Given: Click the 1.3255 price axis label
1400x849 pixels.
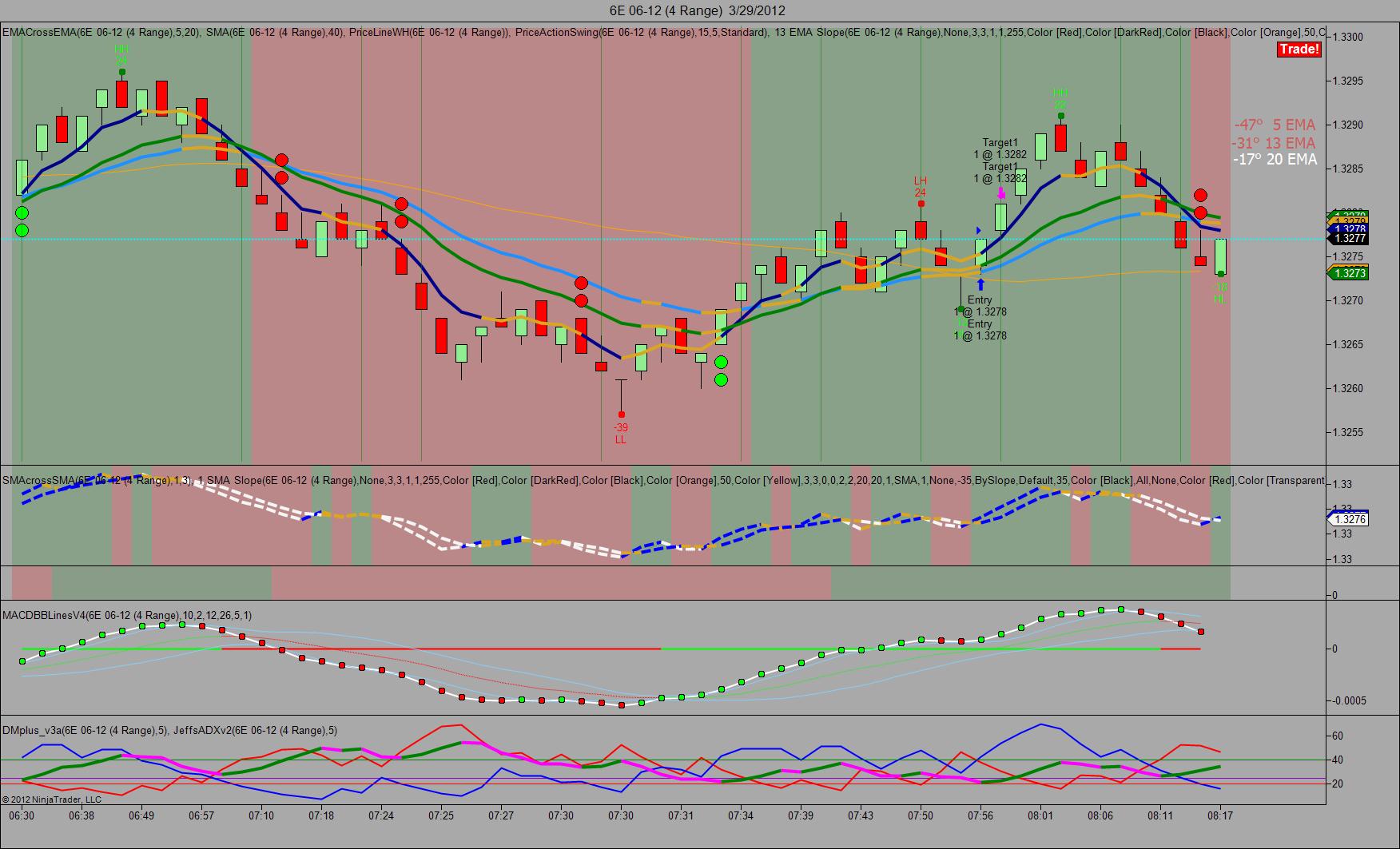Looking at the screenshot, I should [1347, 432].
